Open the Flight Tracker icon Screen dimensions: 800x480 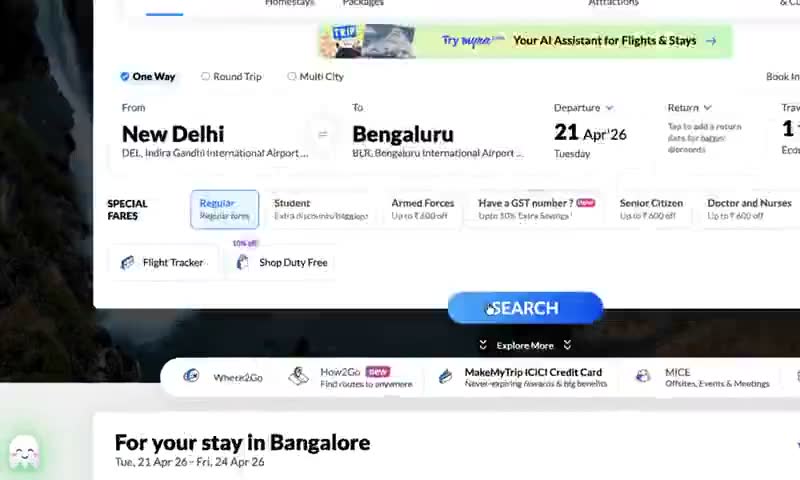(127, 262)
